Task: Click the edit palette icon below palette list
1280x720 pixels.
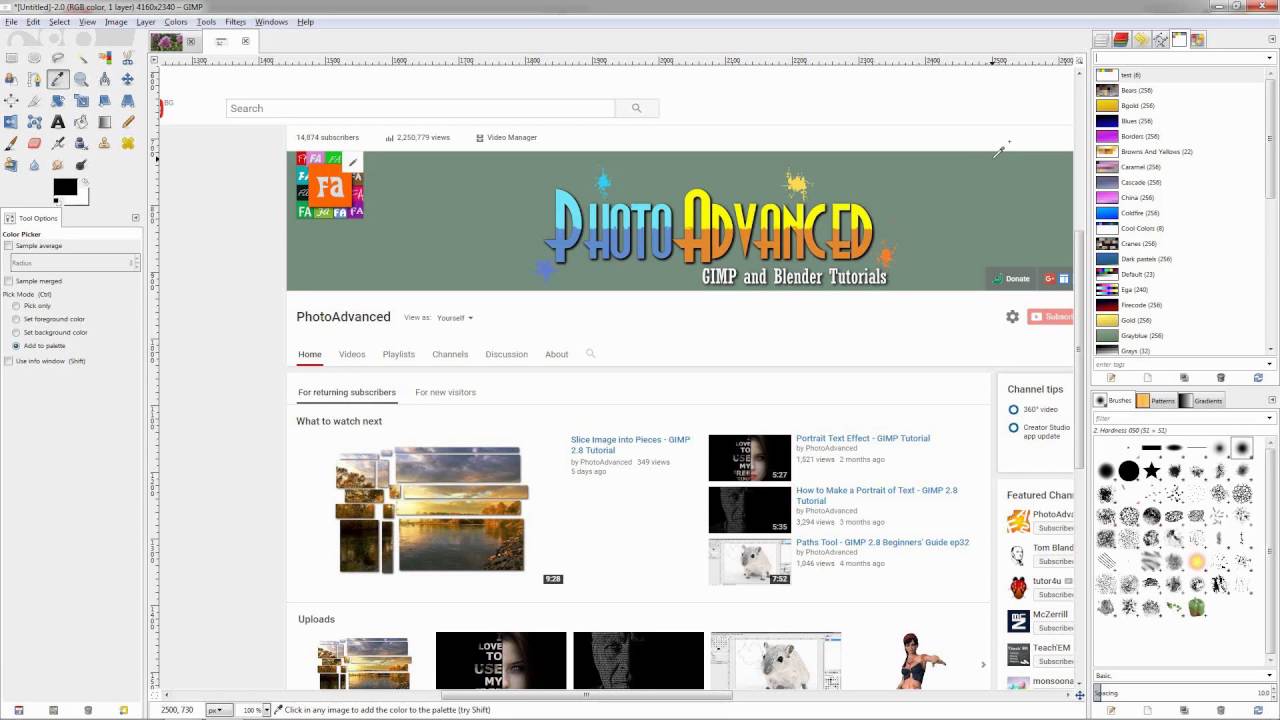Action: click(x=1111, y=378)
